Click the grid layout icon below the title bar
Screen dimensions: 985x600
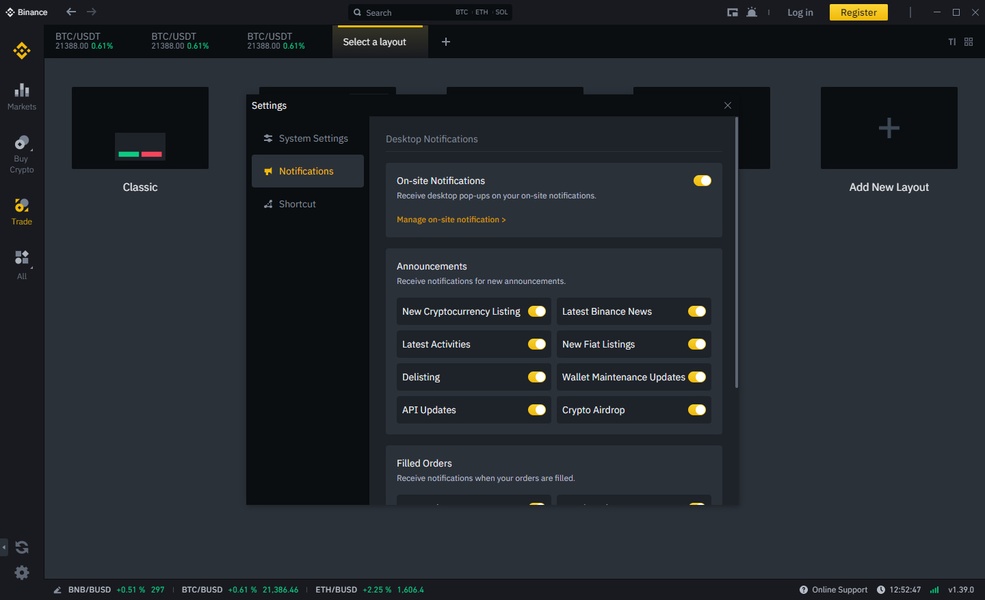point(968,42)
